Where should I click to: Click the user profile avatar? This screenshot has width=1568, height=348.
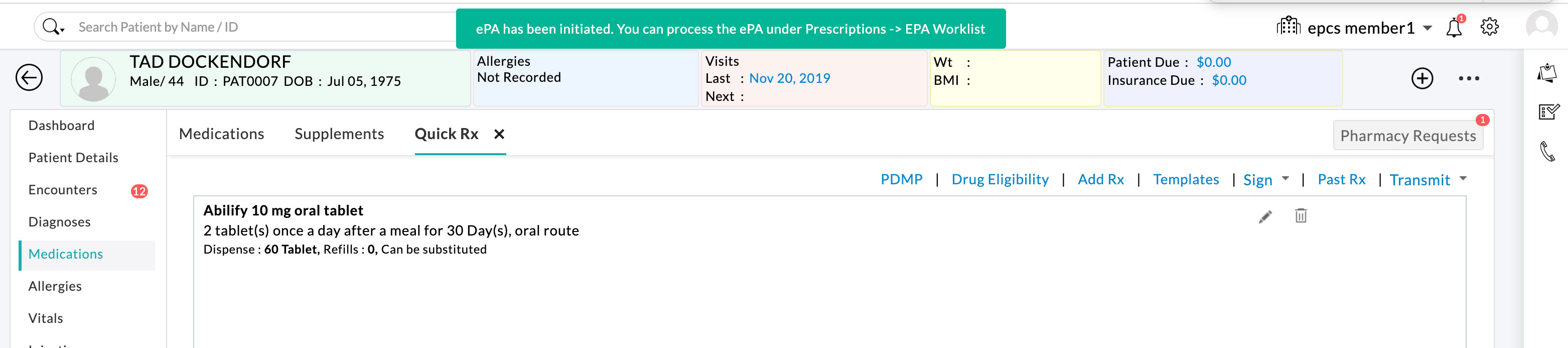coord(1542,27)
